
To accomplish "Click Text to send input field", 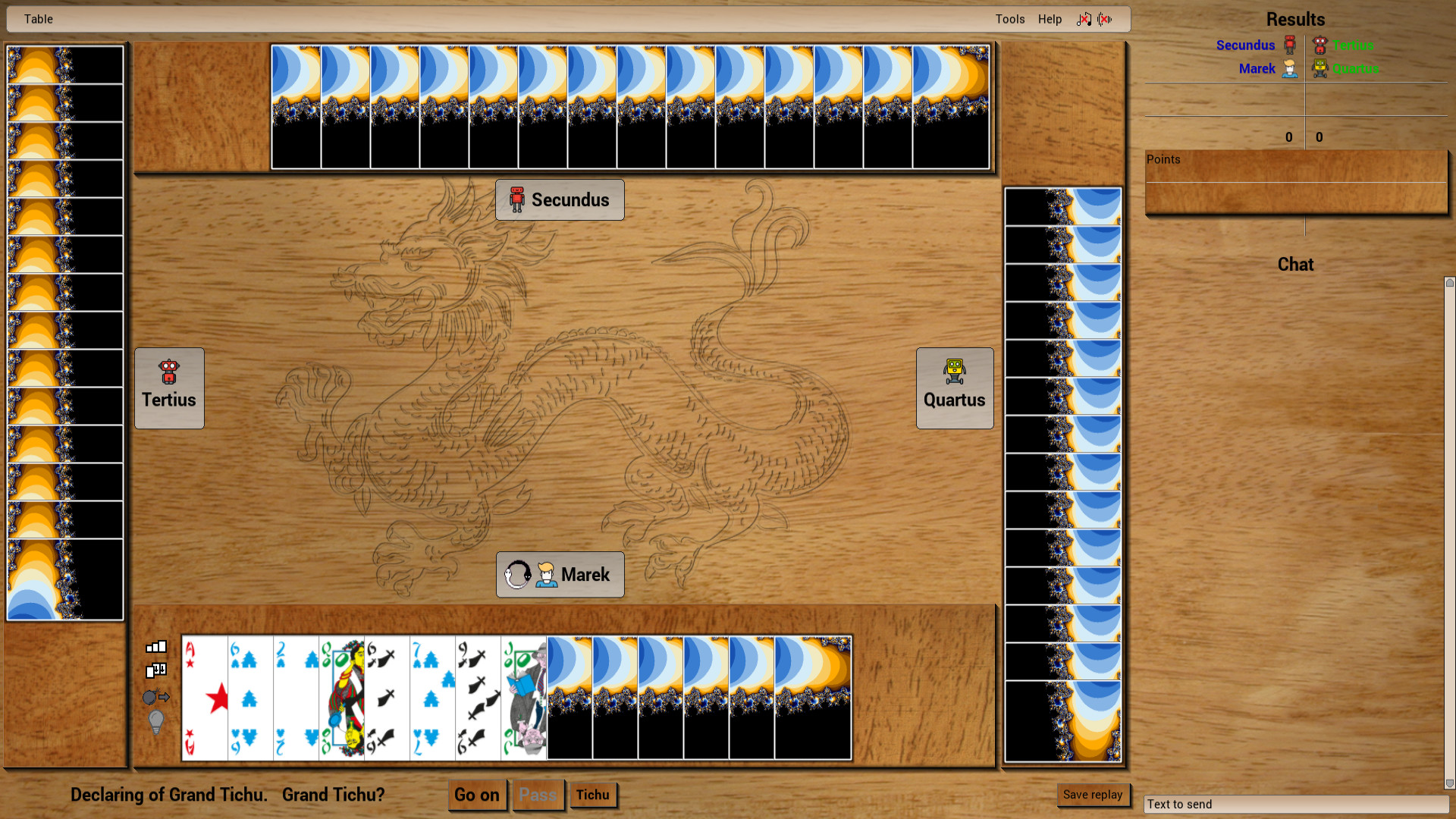I will (1297, 804).
